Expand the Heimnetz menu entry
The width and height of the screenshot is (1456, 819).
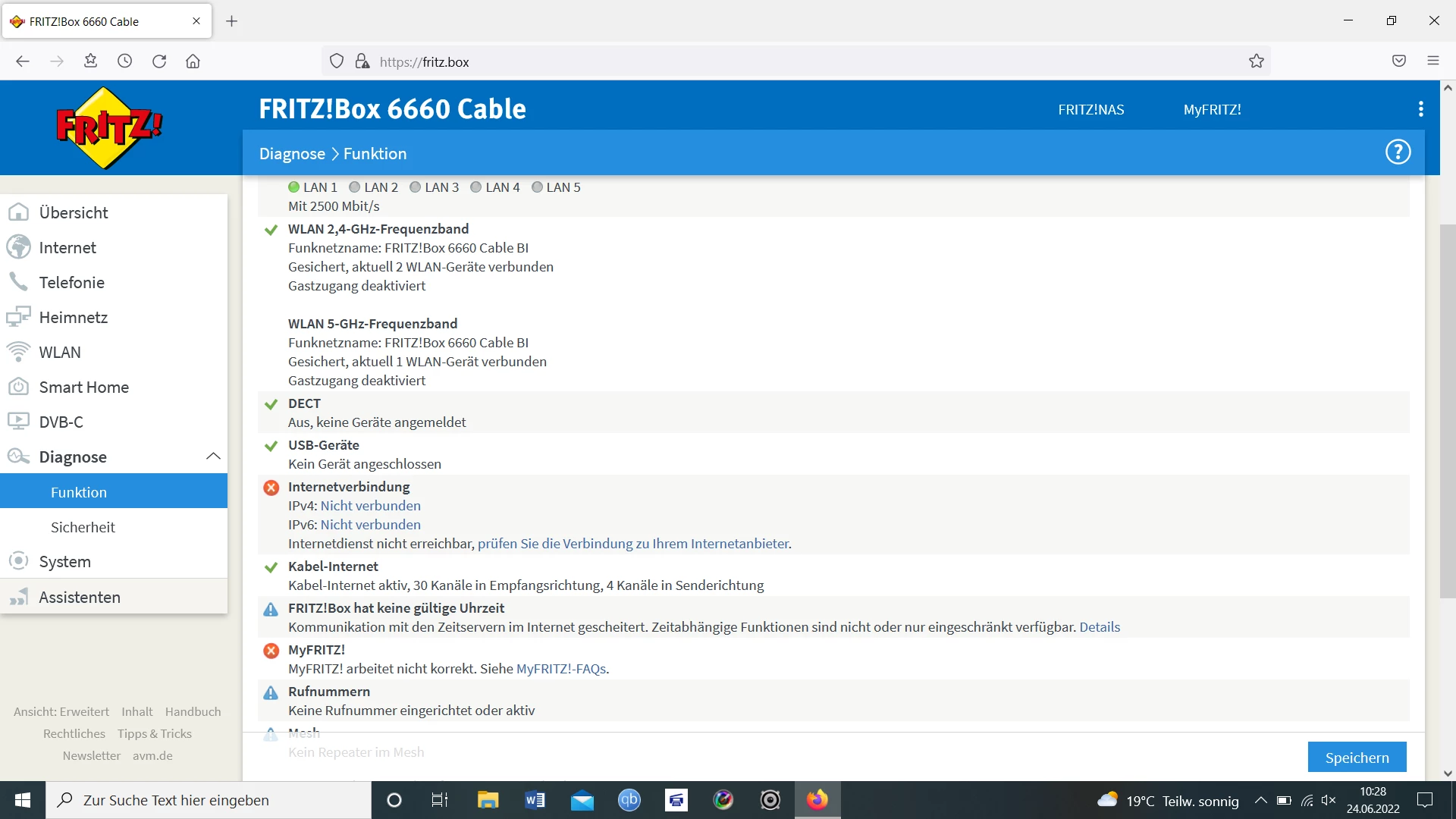[x=73, y=317]
